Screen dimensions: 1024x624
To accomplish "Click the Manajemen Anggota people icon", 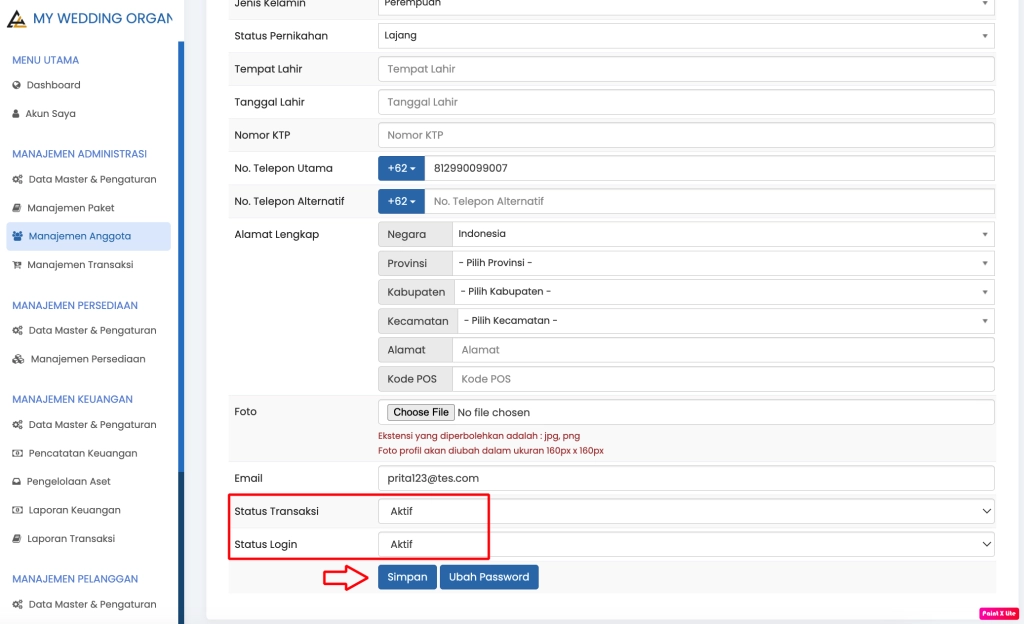I will coord(18,237).
